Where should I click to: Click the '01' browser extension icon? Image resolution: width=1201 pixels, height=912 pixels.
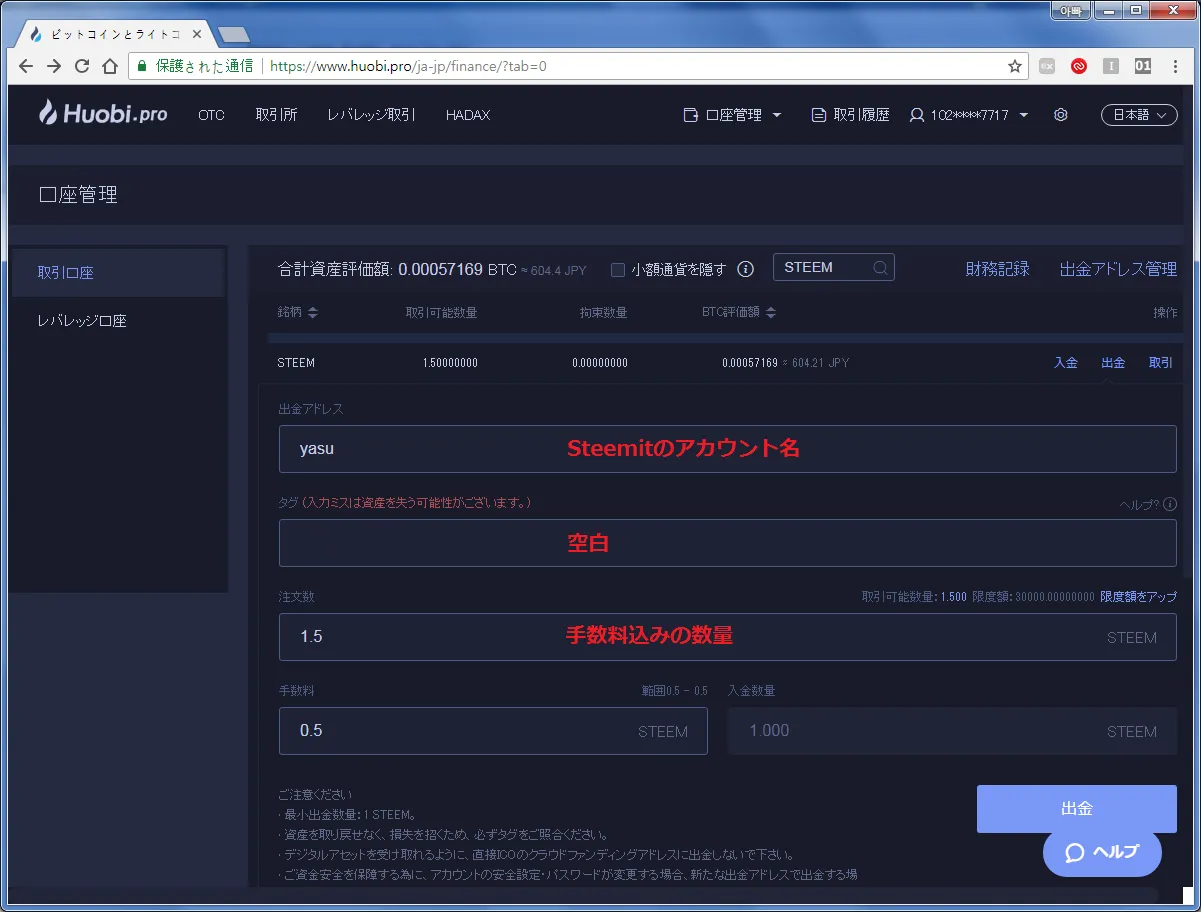[x=1143, y=66]
